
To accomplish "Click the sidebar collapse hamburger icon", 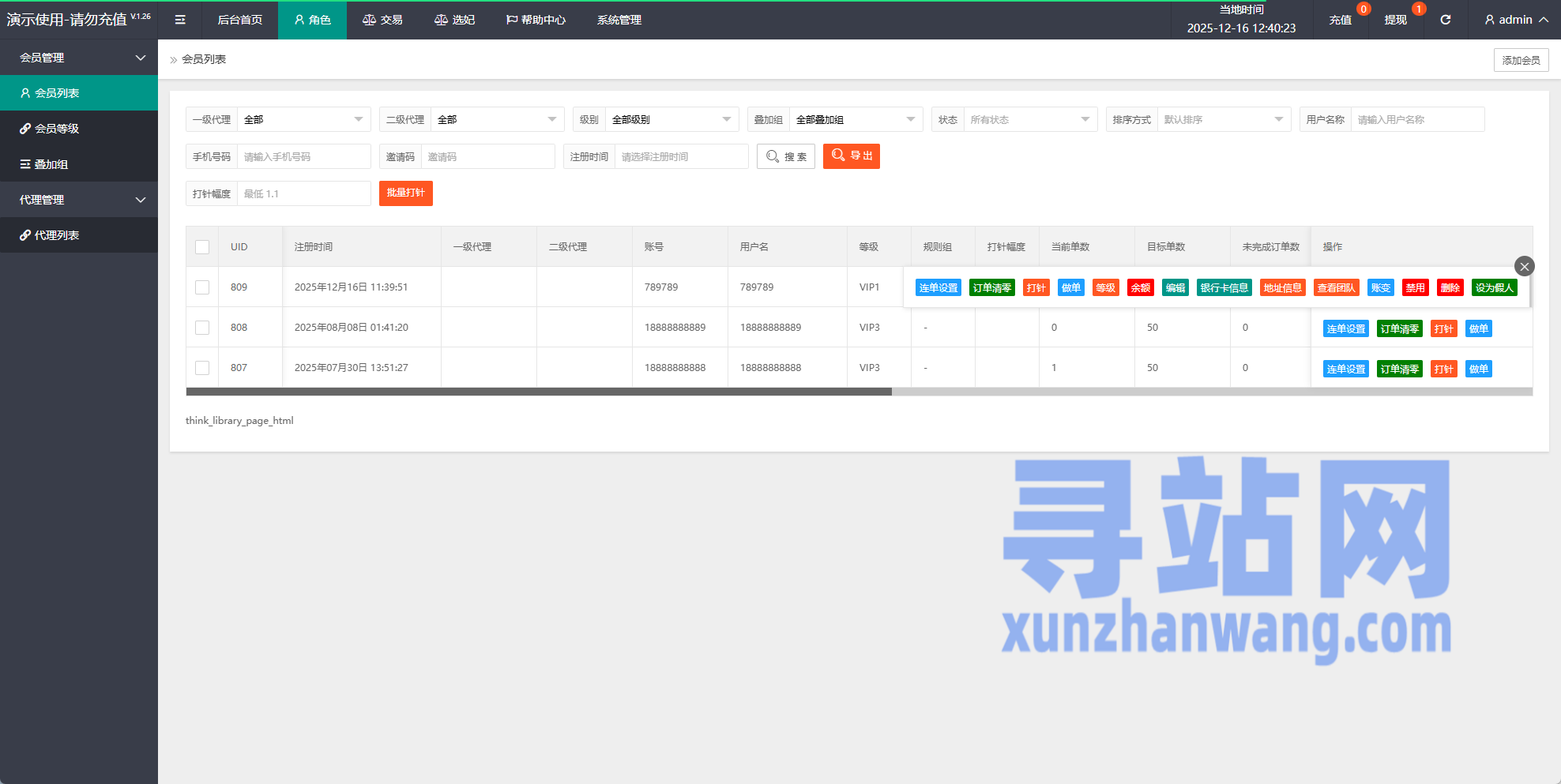I will pos(180,20).
